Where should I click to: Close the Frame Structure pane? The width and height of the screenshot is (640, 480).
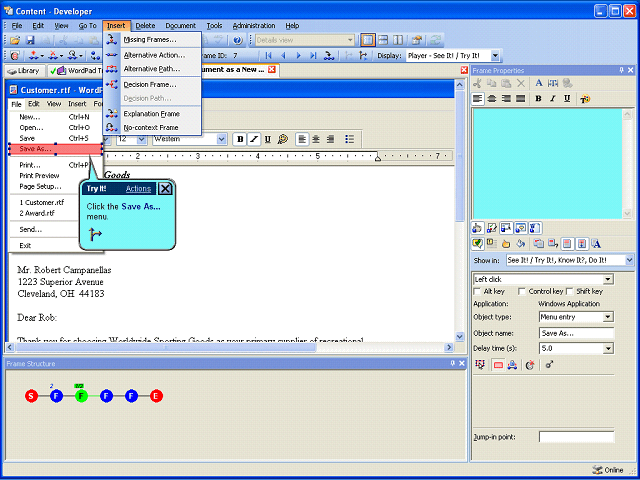pos(462,363)
